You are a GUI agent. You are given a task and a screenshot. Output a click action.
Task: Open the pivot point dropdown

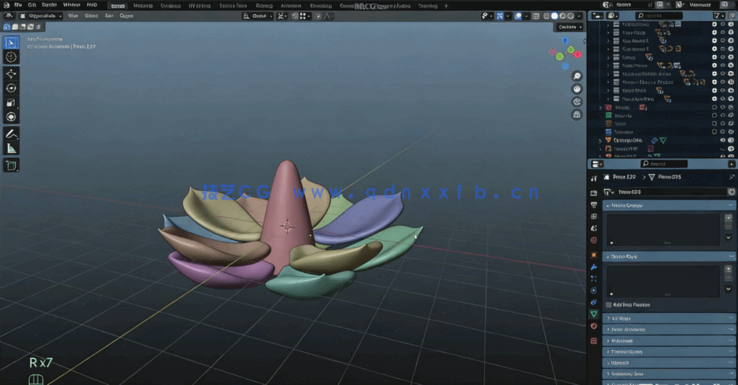click(281, 16)
